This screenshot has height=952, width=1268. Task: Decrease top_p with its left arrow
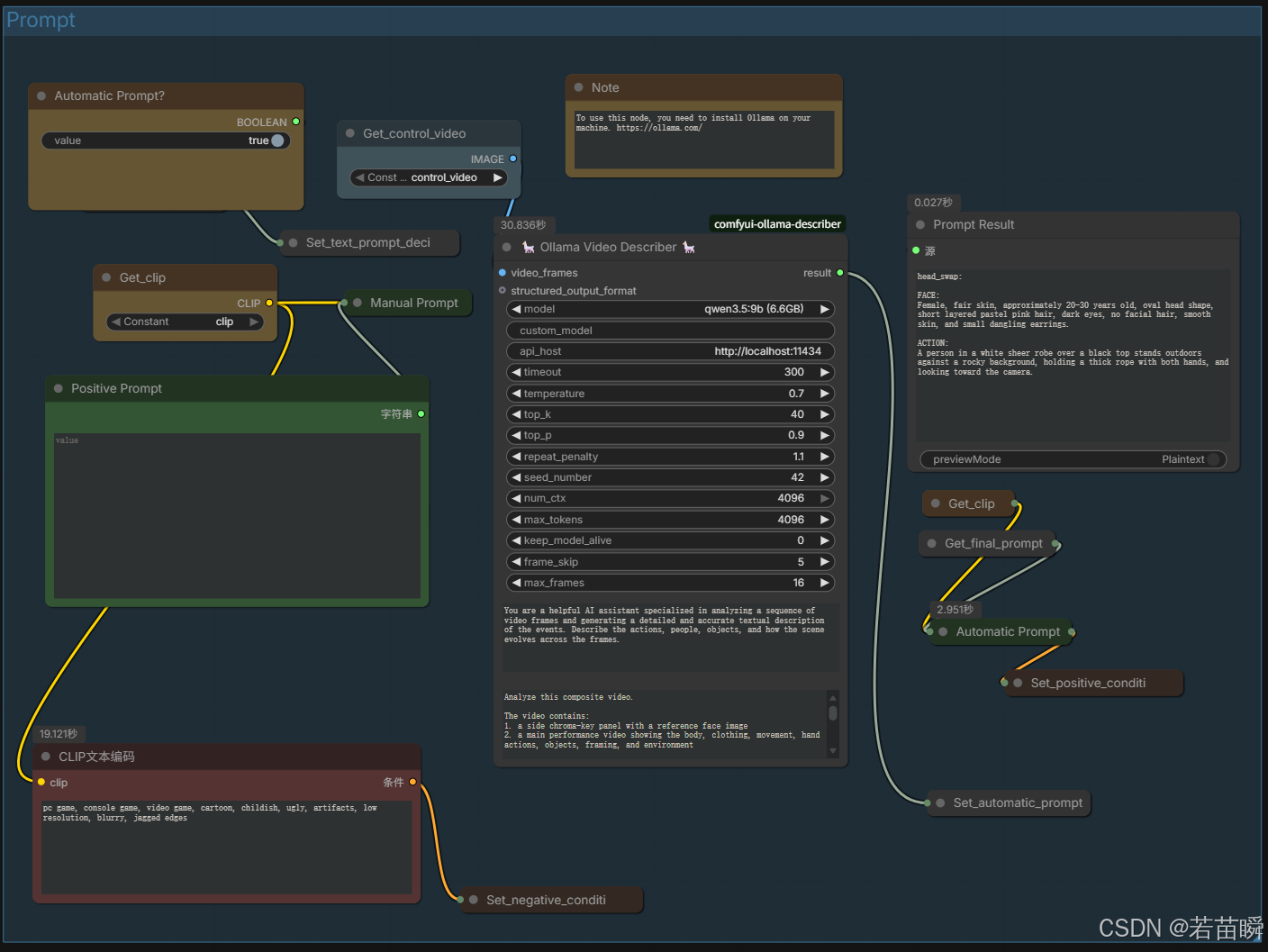point(516,435)
